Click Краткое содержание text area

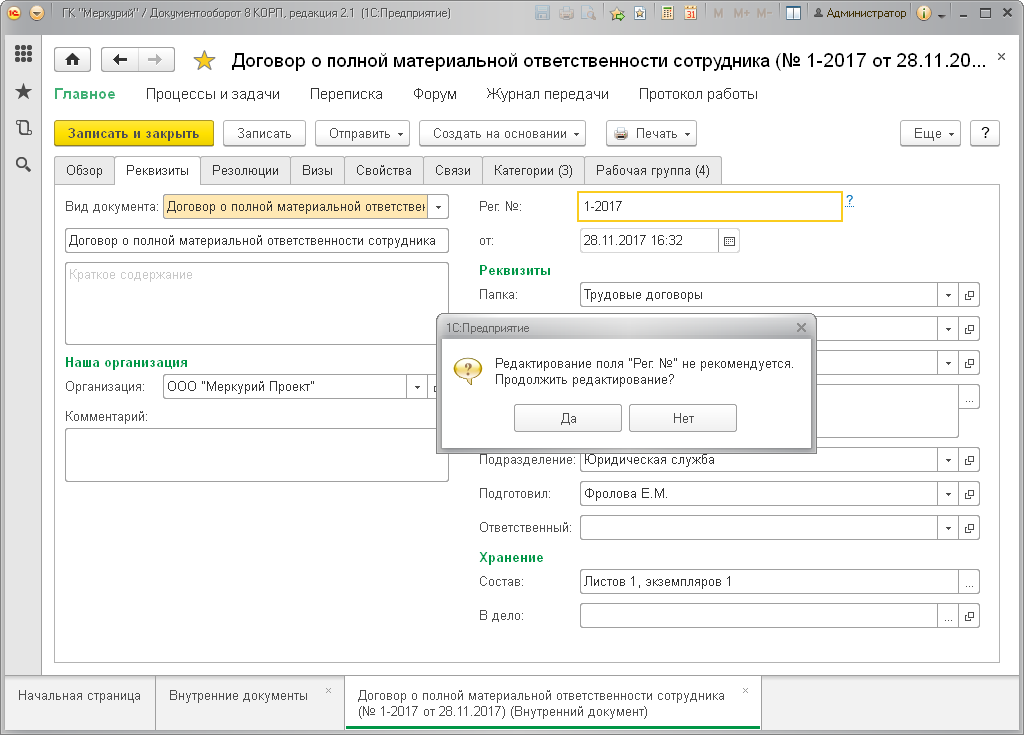[257, 303]
